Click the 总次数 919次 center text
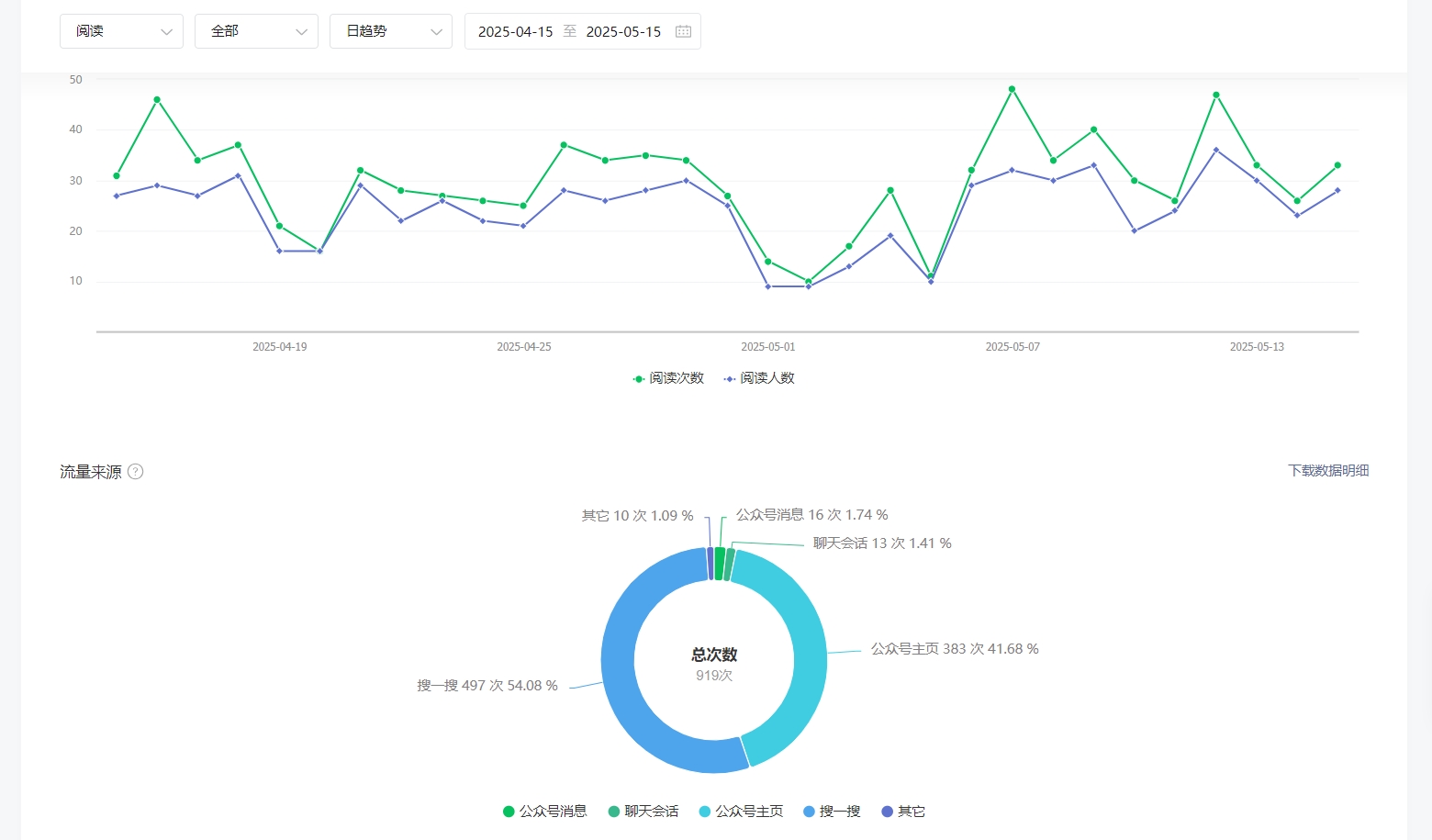1432x840 pixels. click(x=714, y=665)
